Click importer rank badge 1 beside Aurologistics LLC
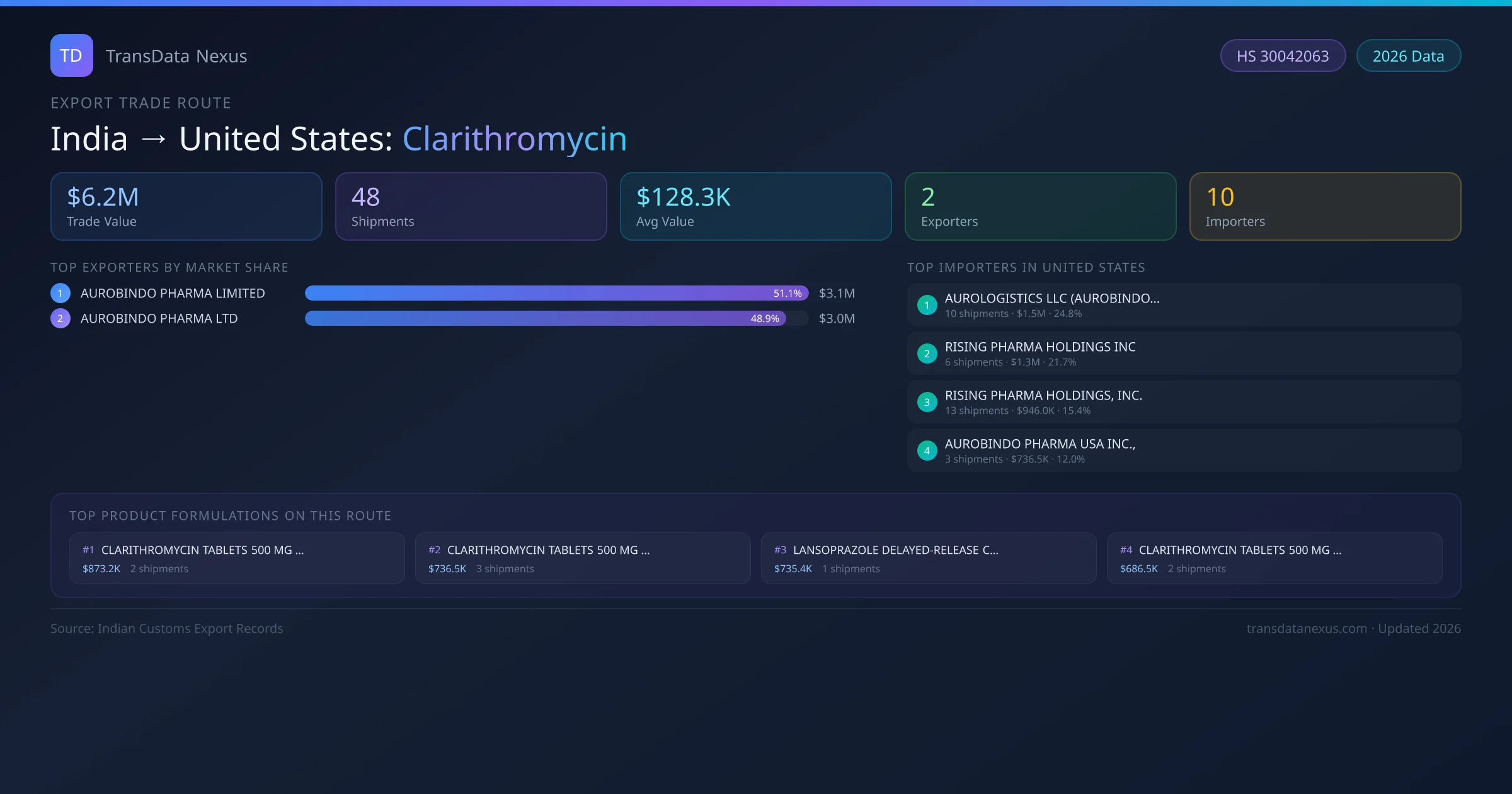The width and height of the screenshot is (1512, 794). [927, 305]
